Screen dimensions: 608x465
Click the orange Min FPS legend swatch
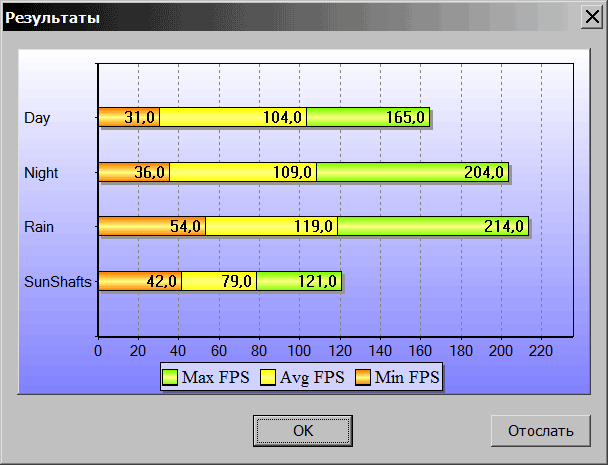click(x=363, y=377)
